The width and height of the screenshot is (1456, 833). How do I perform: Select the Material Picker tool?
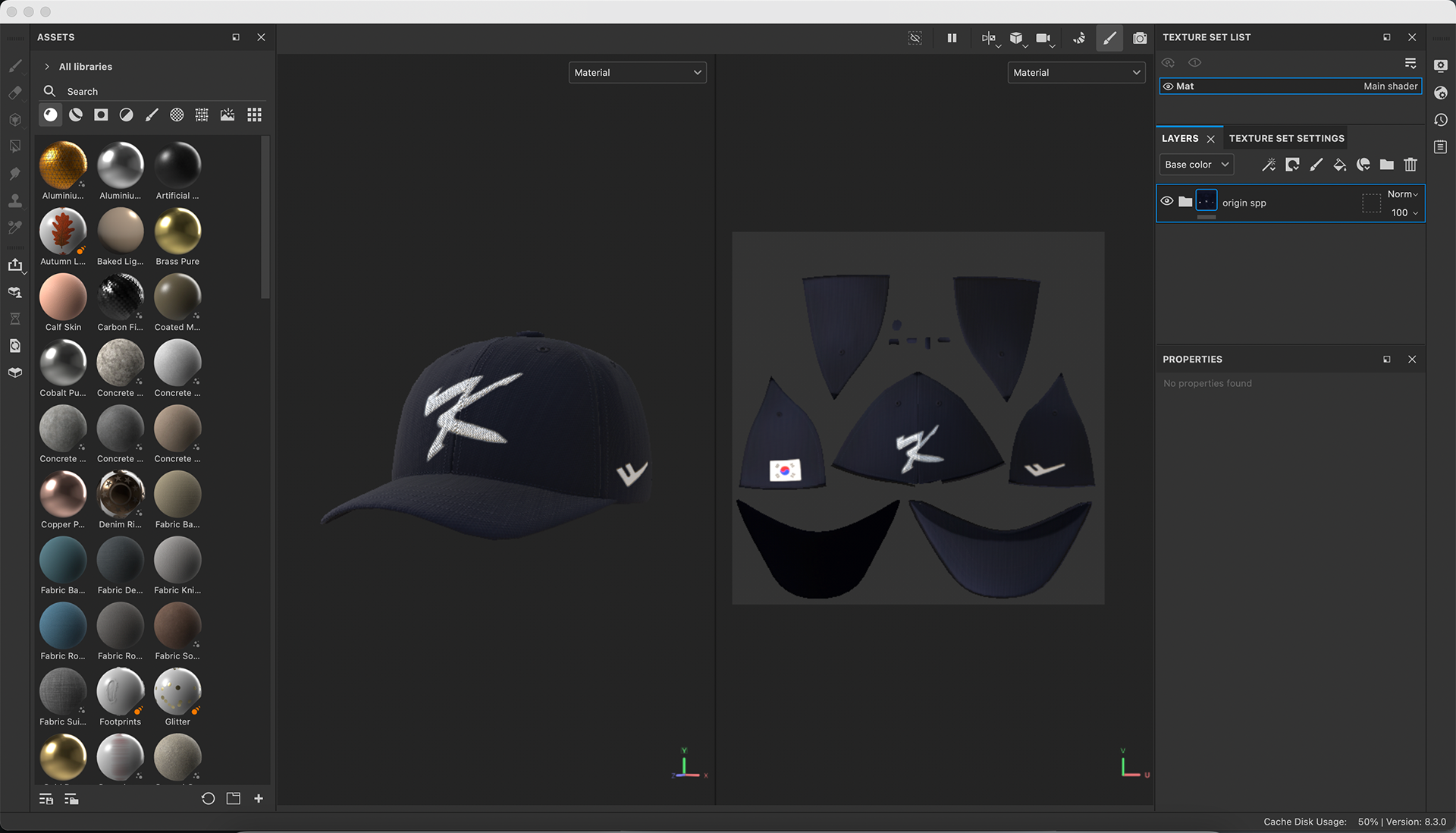click(15, 228)
